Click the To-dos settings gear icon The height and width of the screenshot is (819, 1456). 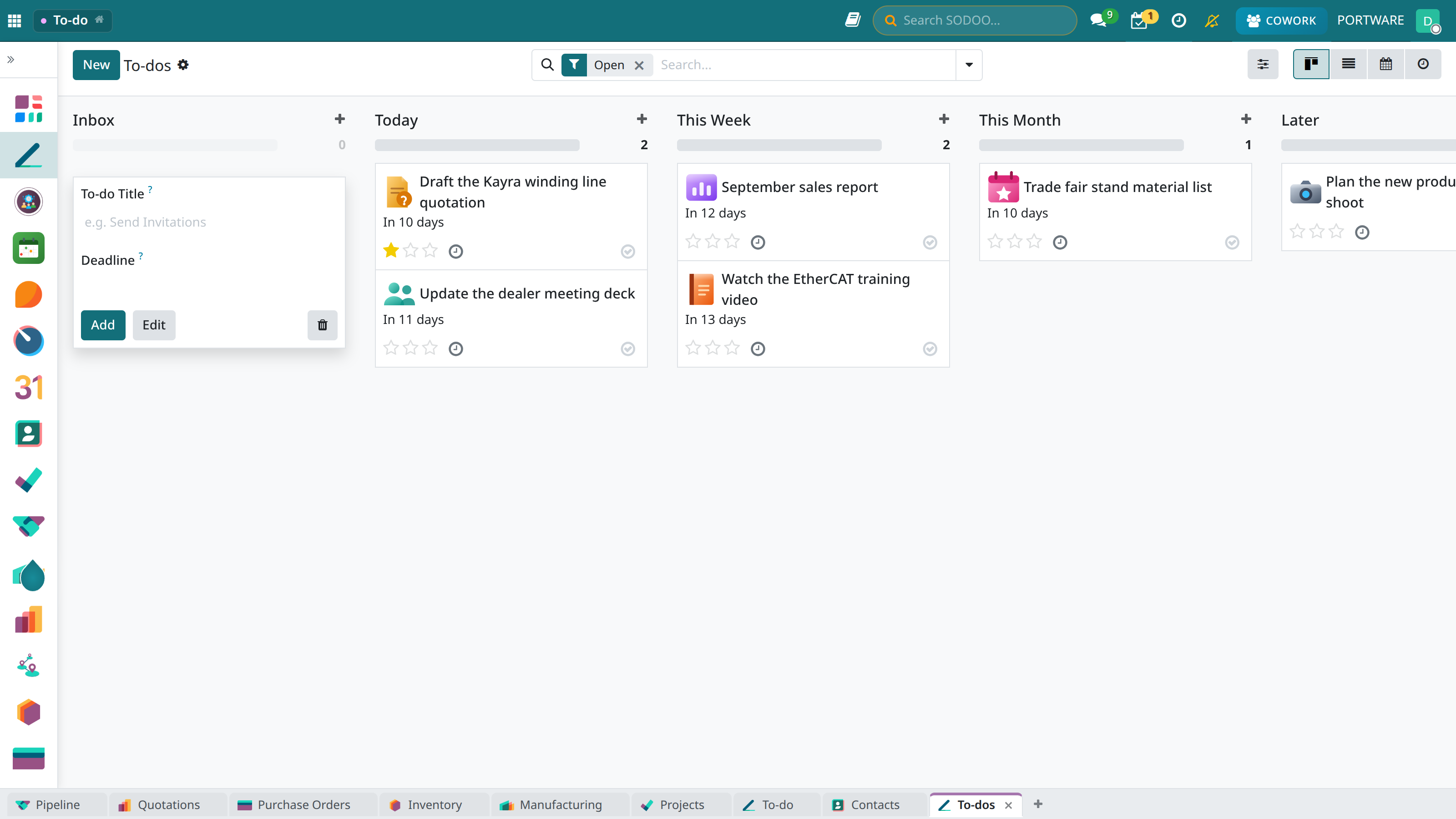182,65
